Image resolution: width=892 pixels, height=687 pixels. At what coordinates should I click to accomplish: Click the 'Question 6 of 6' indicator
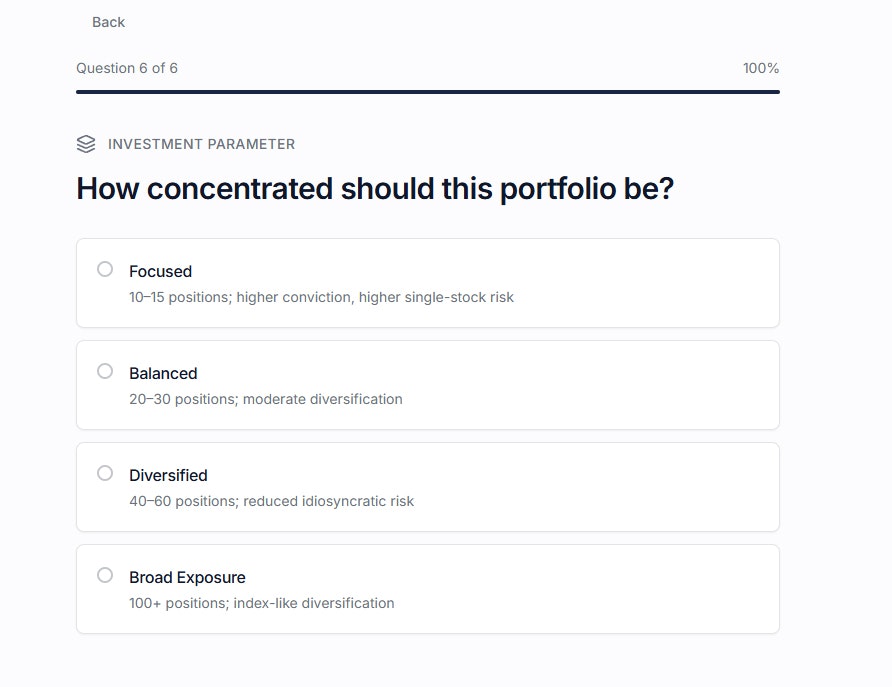click(x=127, y=68)
